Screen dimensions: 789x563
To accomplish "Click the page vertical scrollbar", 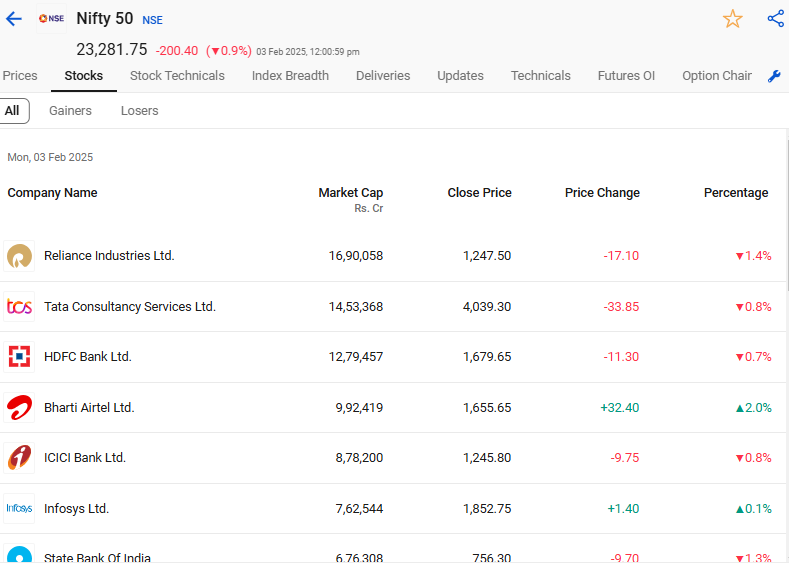I will click(787, 216).
